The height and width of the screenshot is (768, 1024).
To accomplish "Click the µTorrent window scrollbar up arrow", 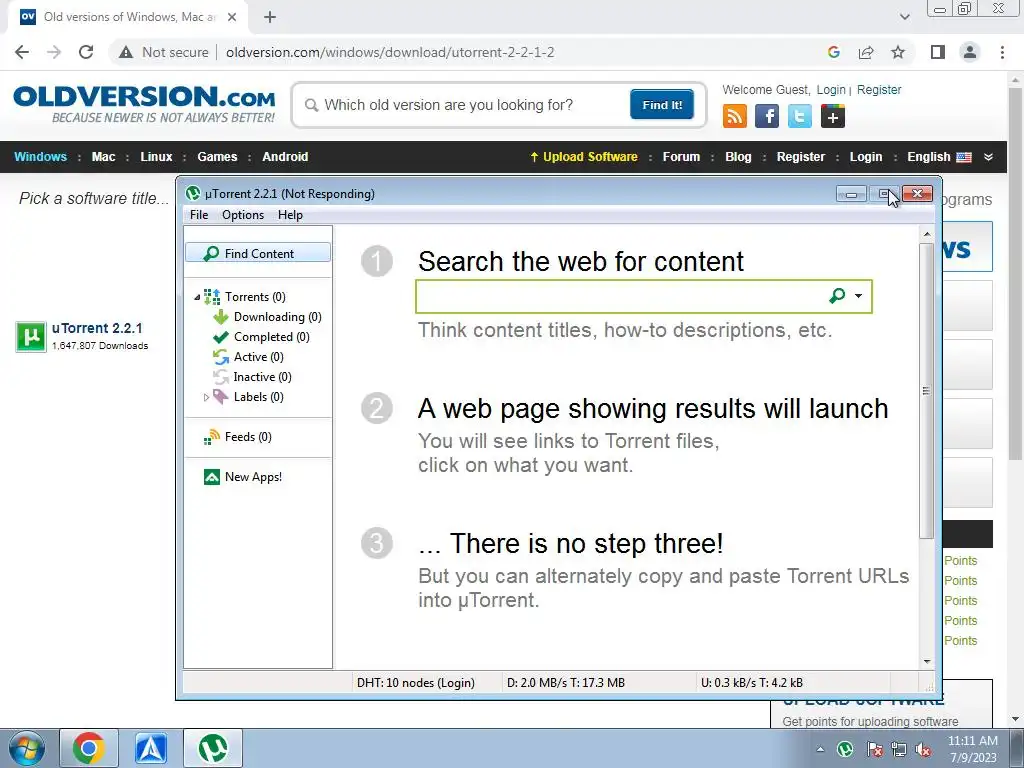I will (927, 234).
